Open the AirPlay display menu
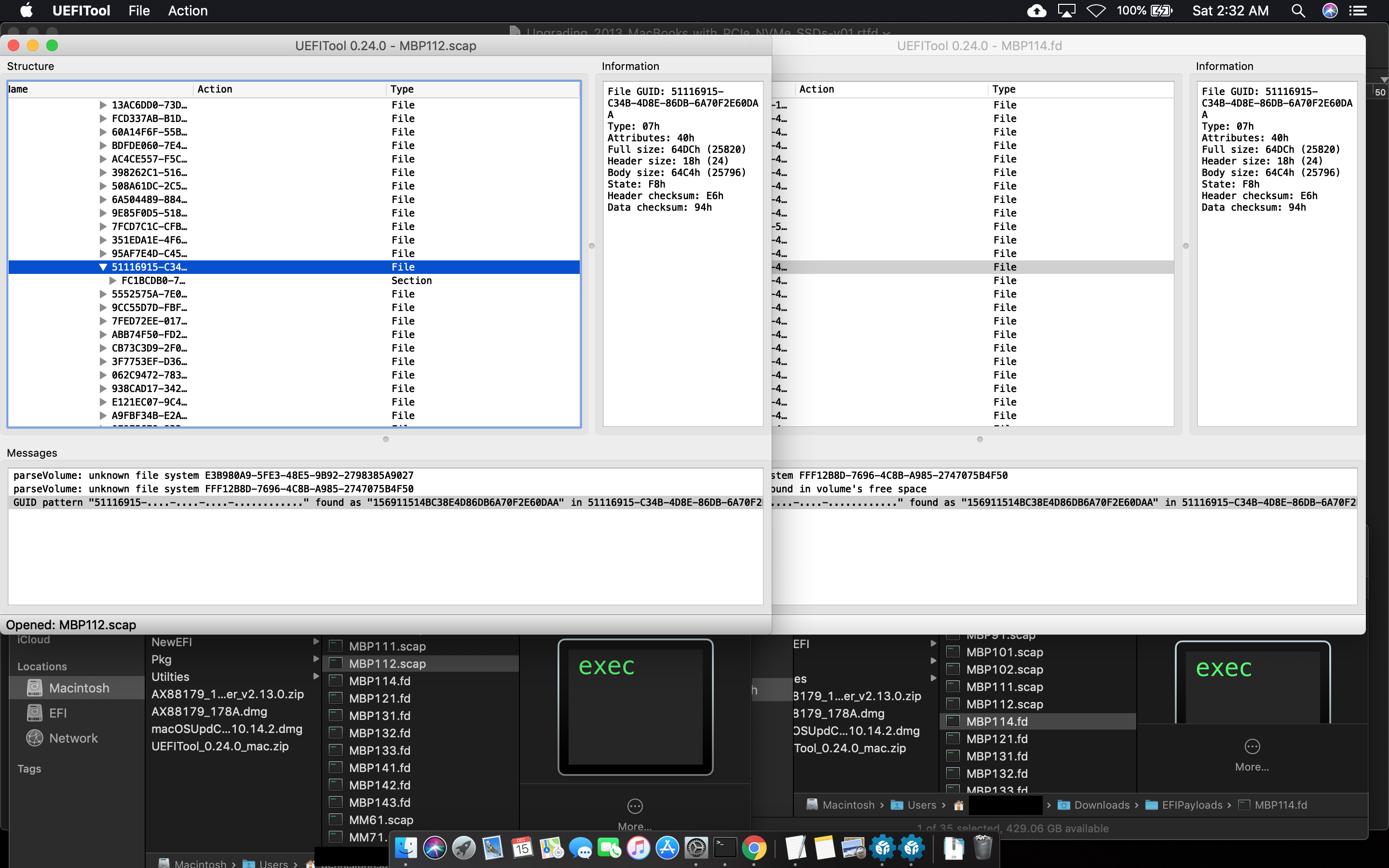The width and height of the screenshot is (1389, 868). tap(1066, 11)
